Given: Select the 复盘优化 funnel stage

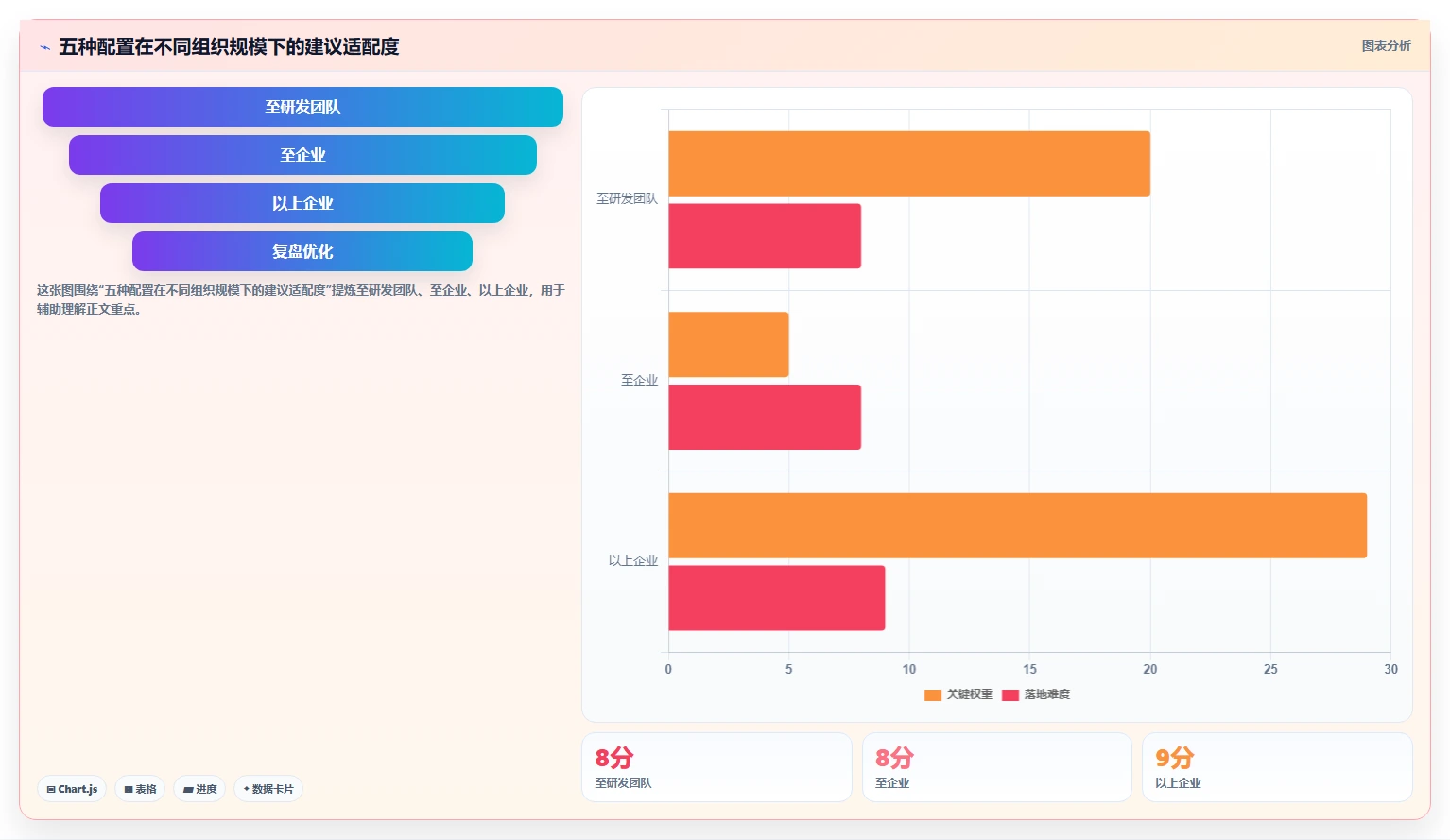Looking at the screenshot, I should [302, 251].
